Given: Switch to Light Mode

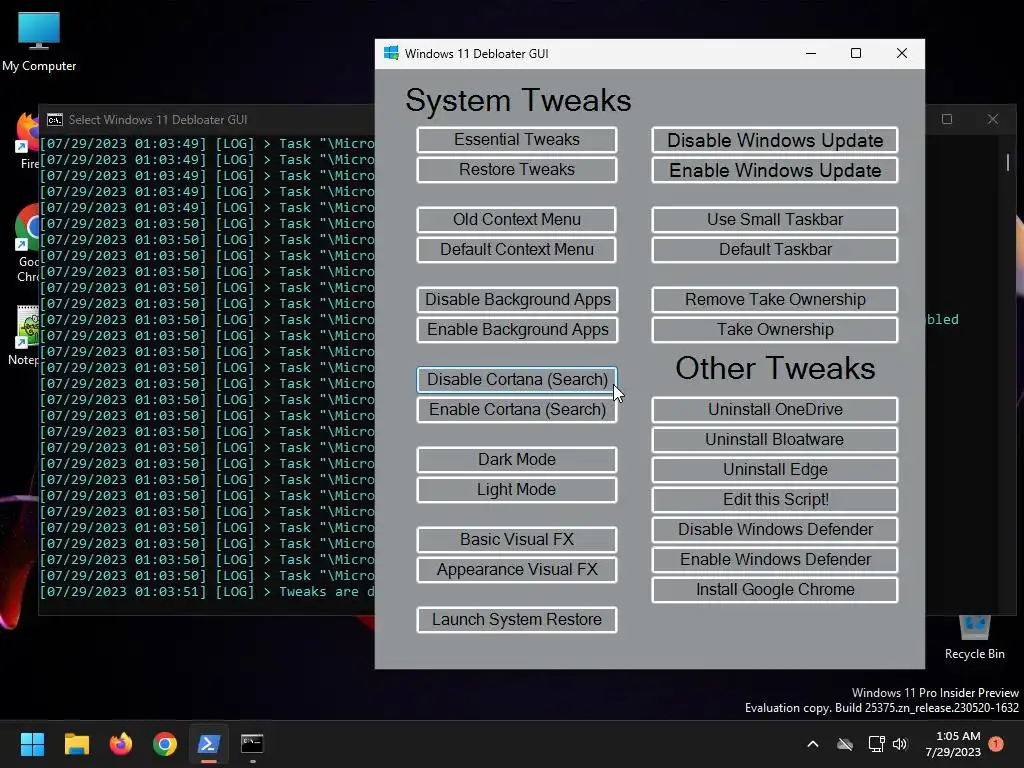Looking at the screenshot, I should [517, 490].
